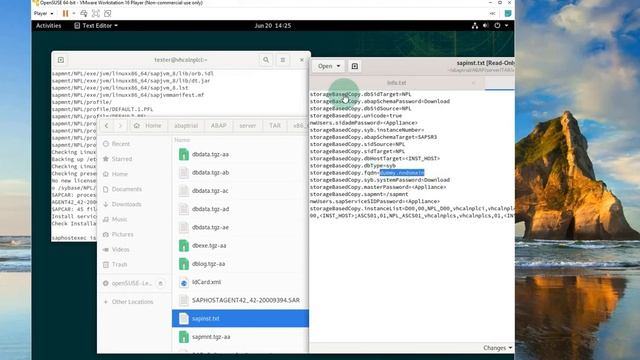
Task: Click the network status icon in top bar
Action: pos(475,26)
